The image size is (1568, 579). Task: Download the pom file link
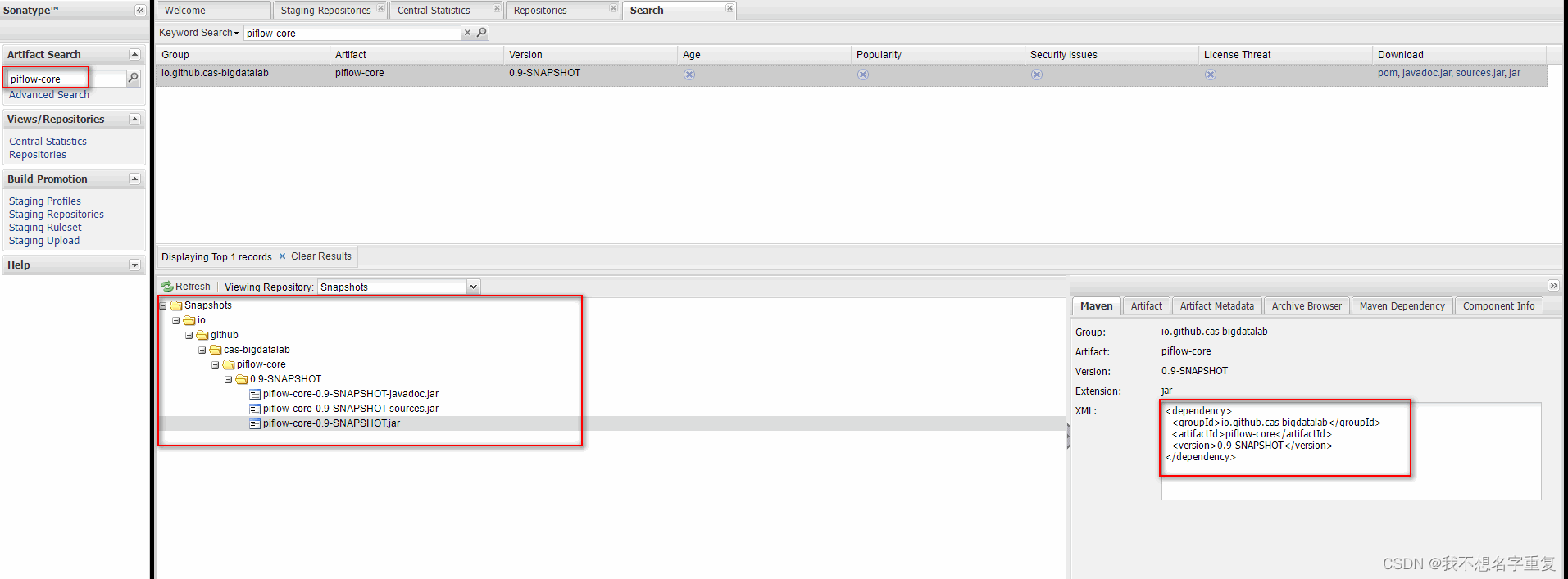[x=1388, y=73]
